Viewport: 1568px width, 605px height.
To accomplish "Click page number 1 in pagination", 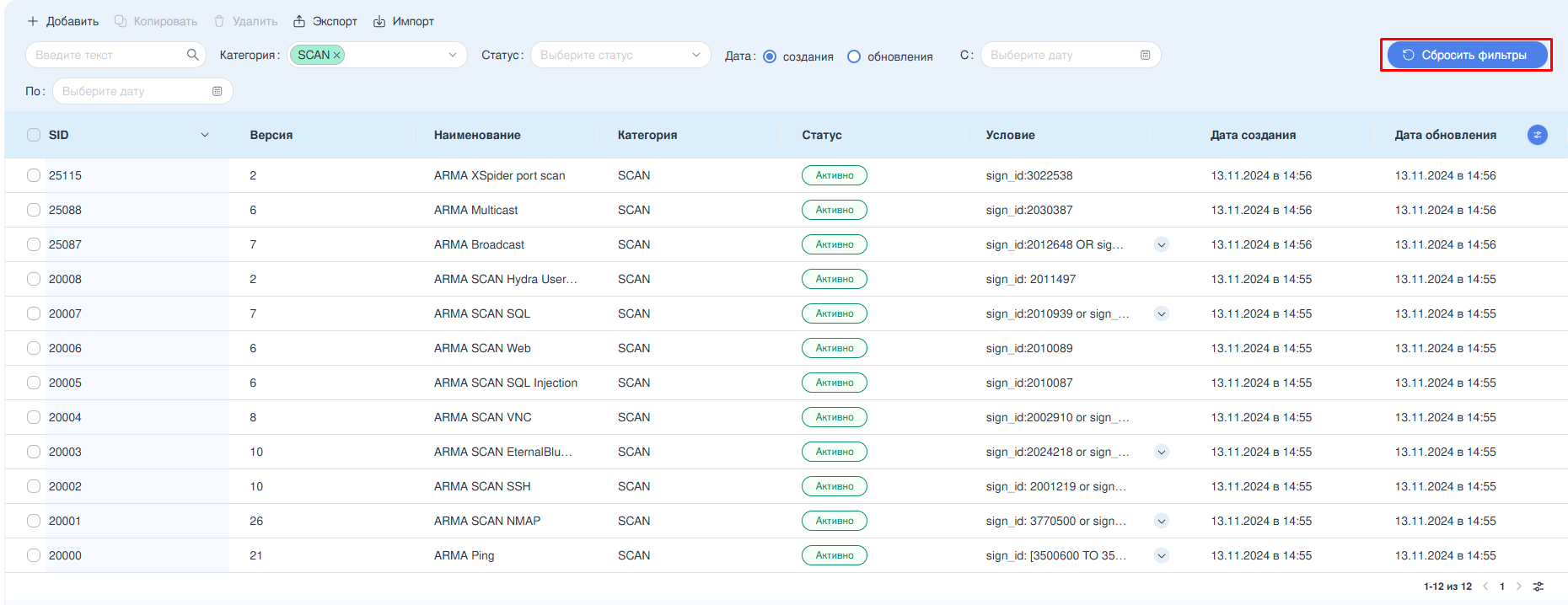I will [1502, 586].
